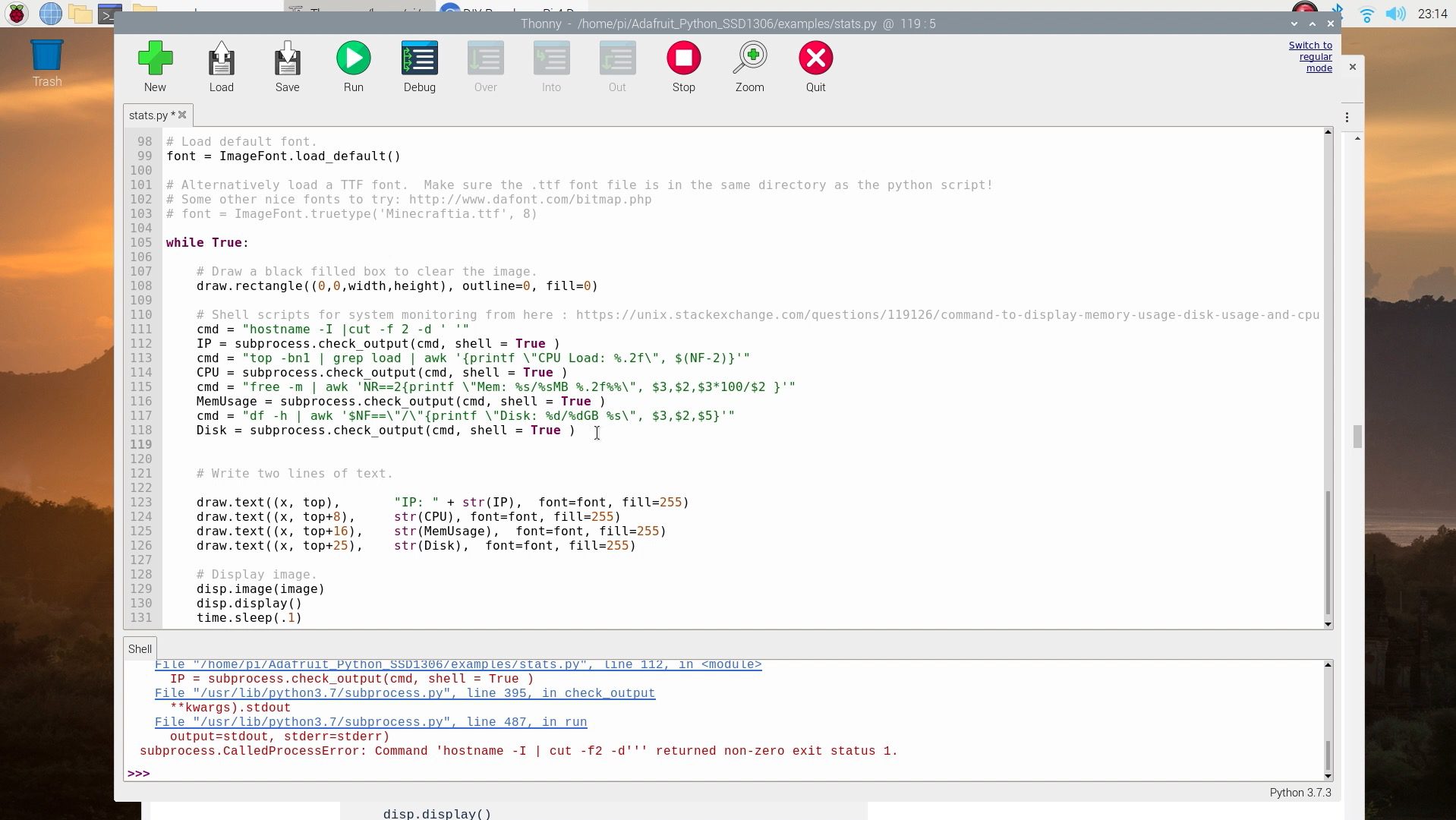The width and height of the screenshot is (1456, 820).
Task: Click the volume speaker icon
Action: (1395, 14)
